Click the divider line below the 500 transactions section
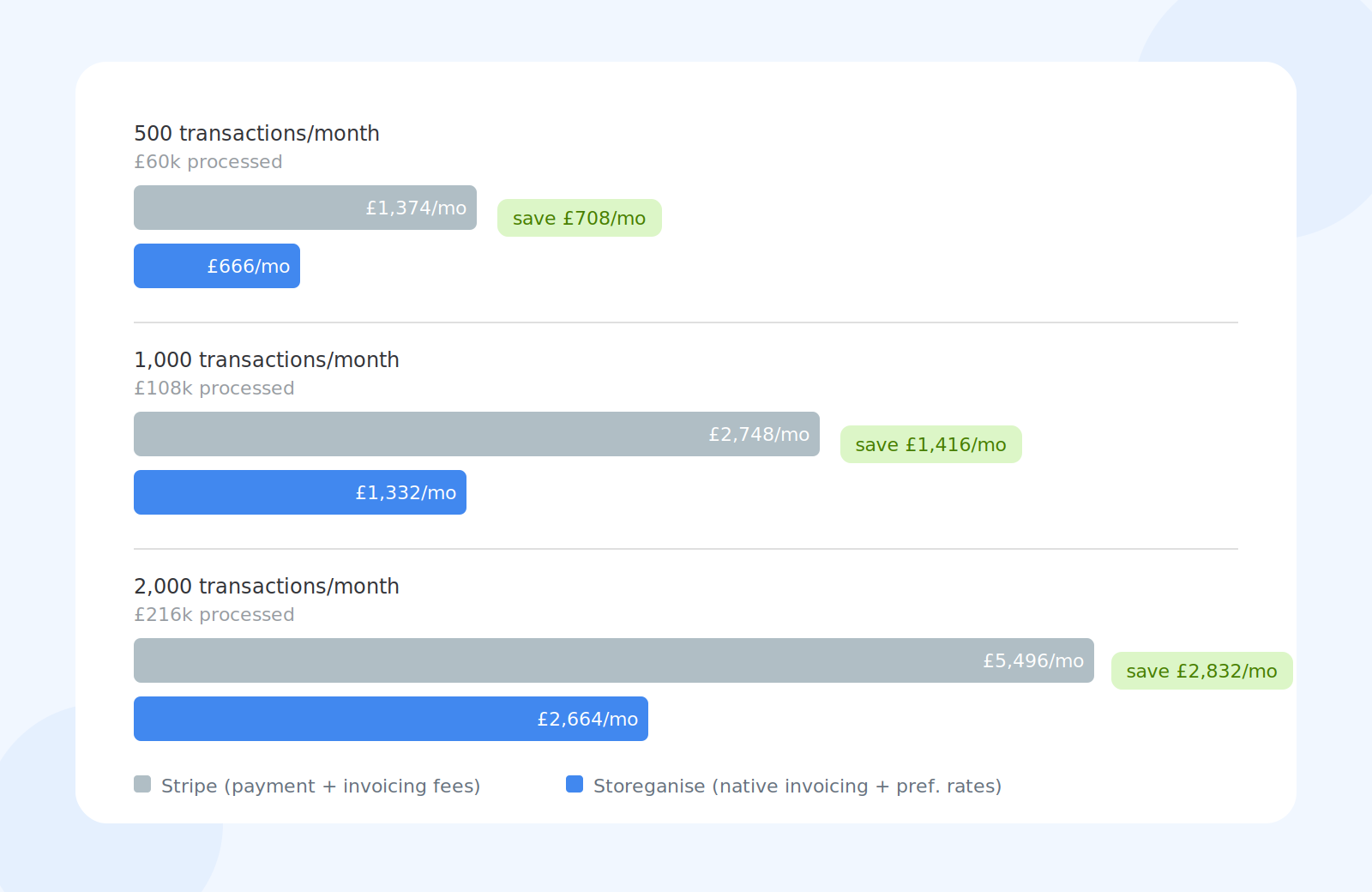Screen dimensions: 1372x892 click(x=686, y=322)
